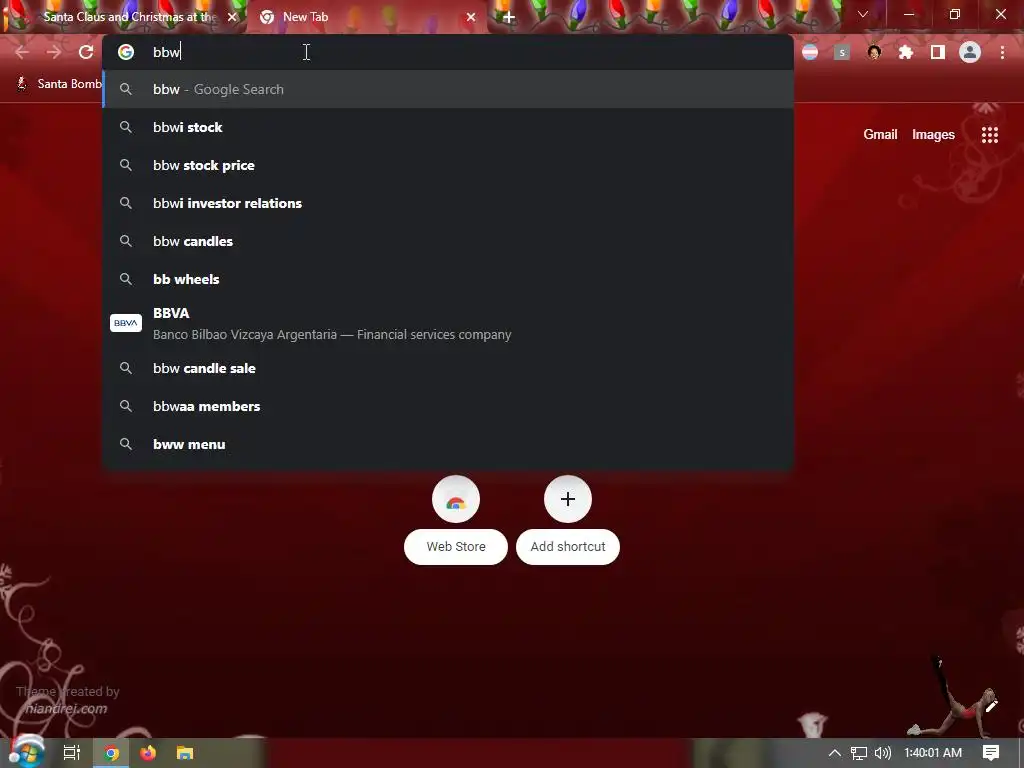Click the Add shortcut label
This screenshot has height=768, width=1024.
point(568,547)
